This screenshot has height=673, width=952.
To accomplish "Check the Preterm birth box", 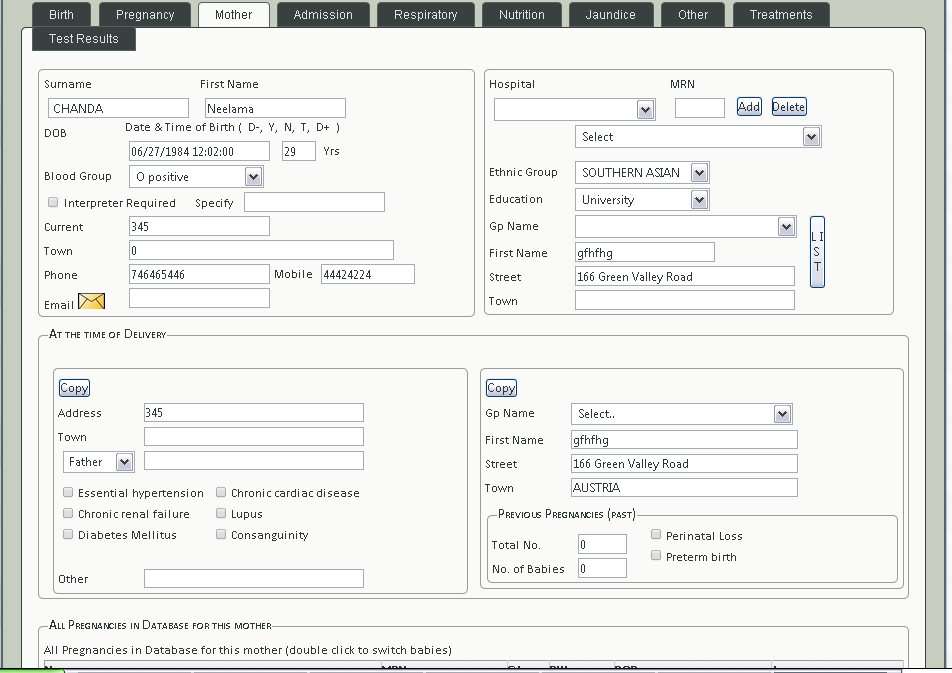I will point(656,556).
